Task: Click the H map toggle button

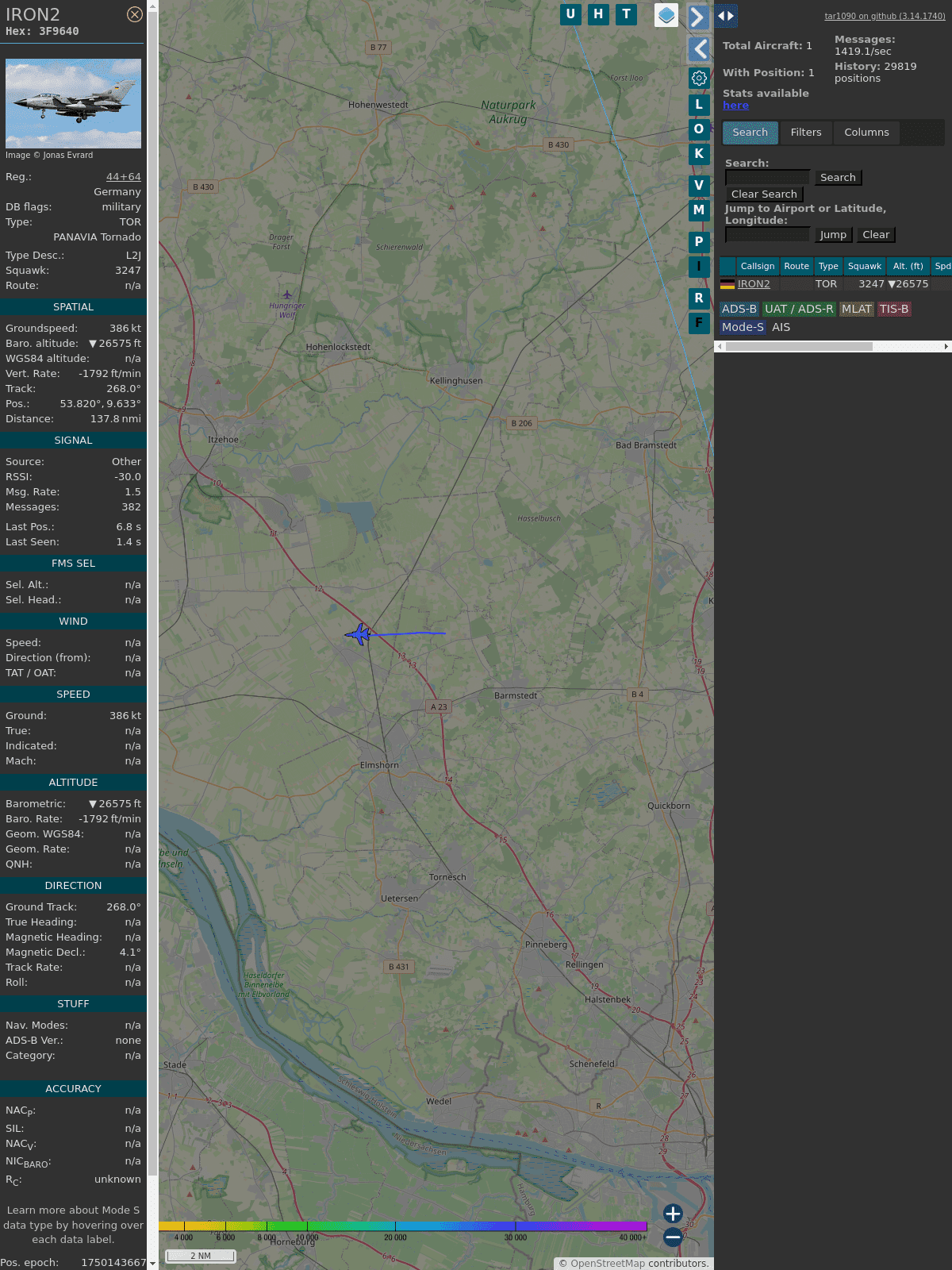Action: [598, 14]
